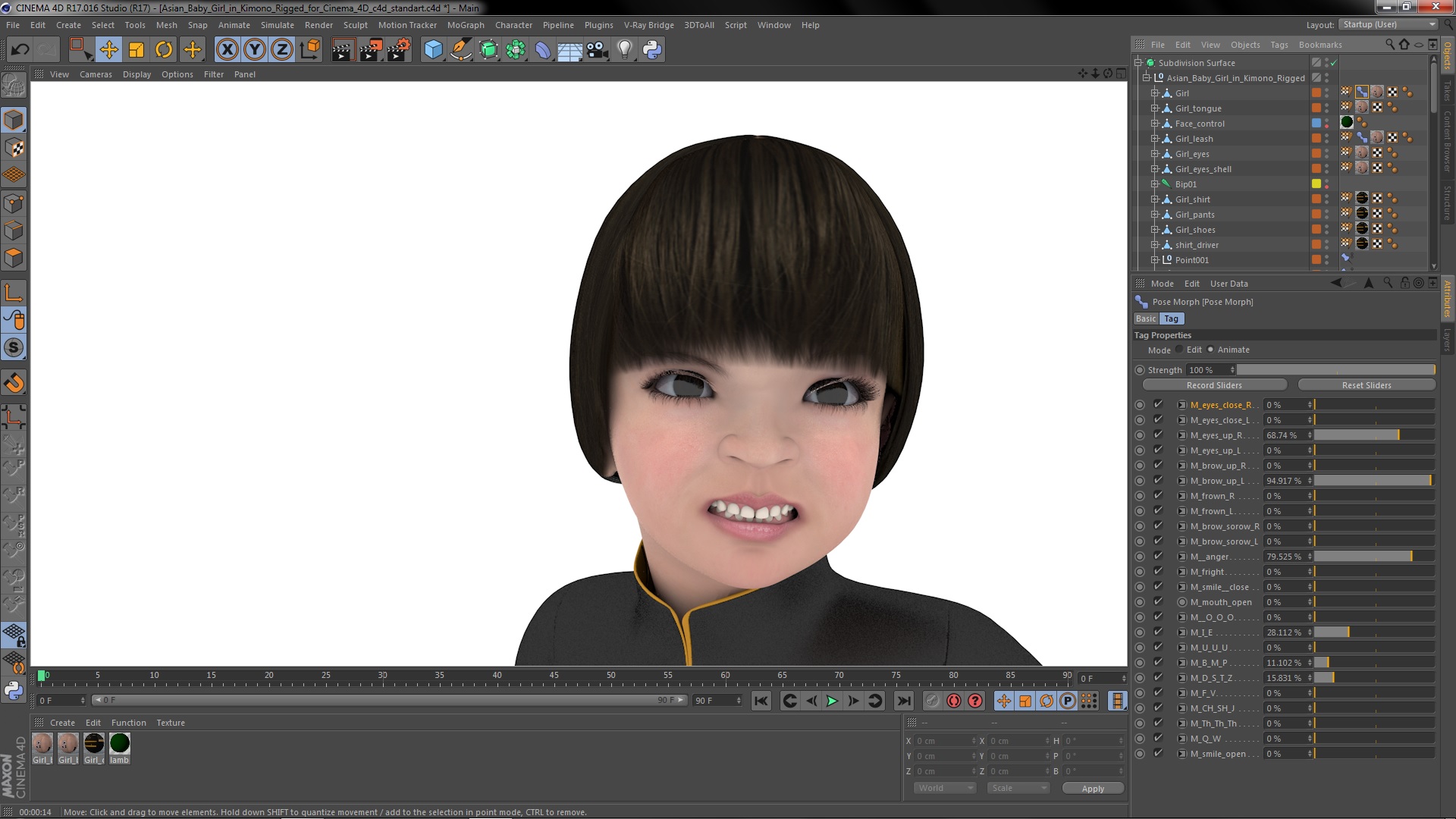Expand the Bip01 tree node
1456x819 pixels.
coord(1155,184)
